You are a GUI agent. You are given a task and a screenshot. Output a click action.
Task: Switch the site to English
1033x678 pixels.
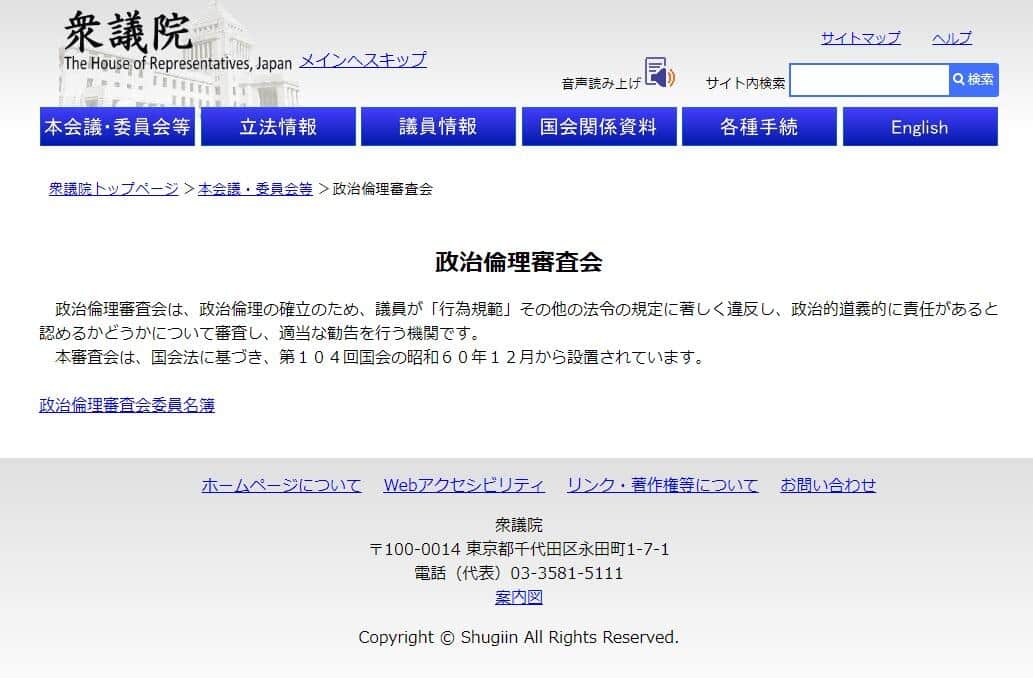coord(919,127)
